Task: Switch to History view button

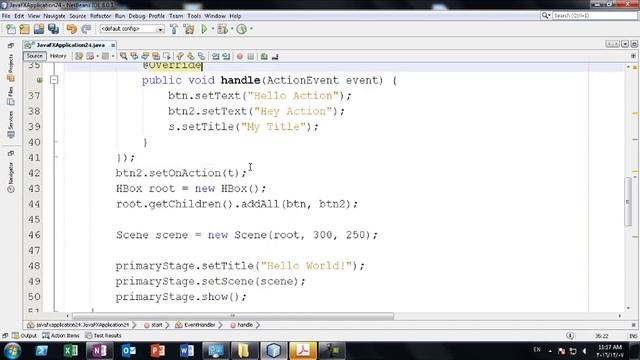Action: click(58, 56)
